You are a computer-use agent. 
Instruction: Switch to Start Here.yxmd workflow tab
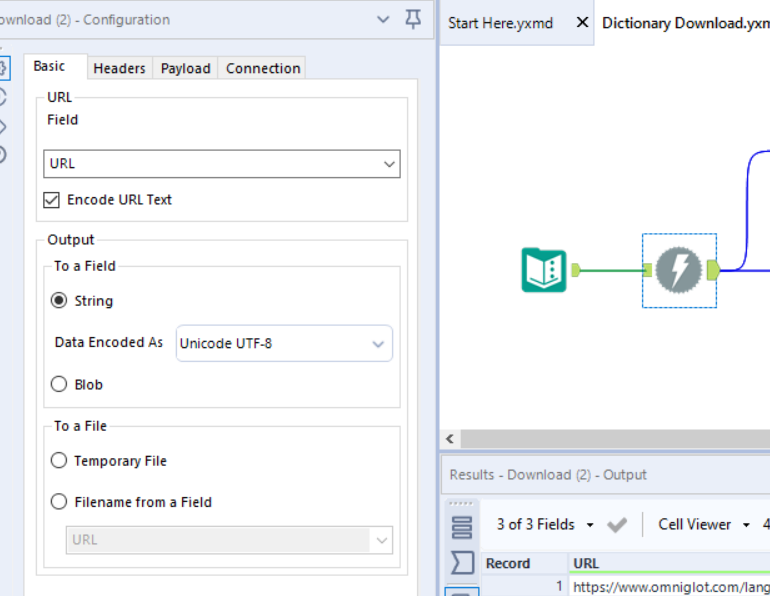[x=500, y=22]
